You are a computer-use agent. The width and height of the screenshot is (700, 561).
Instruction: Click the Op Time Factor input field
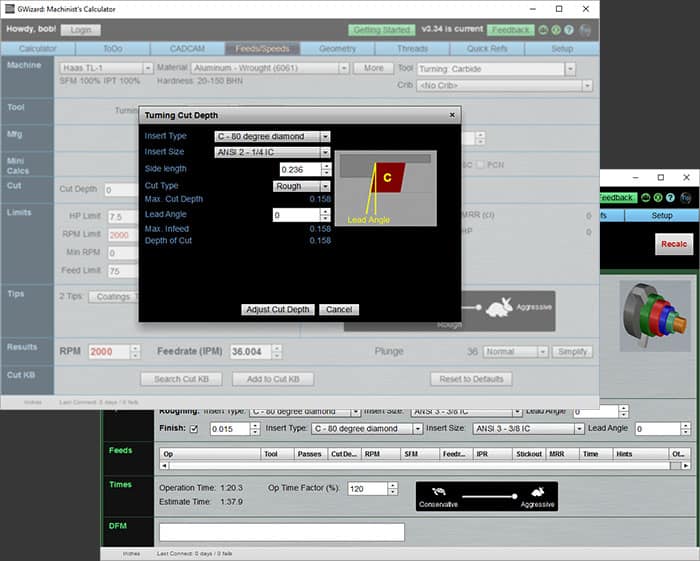[x=367, y=489]
